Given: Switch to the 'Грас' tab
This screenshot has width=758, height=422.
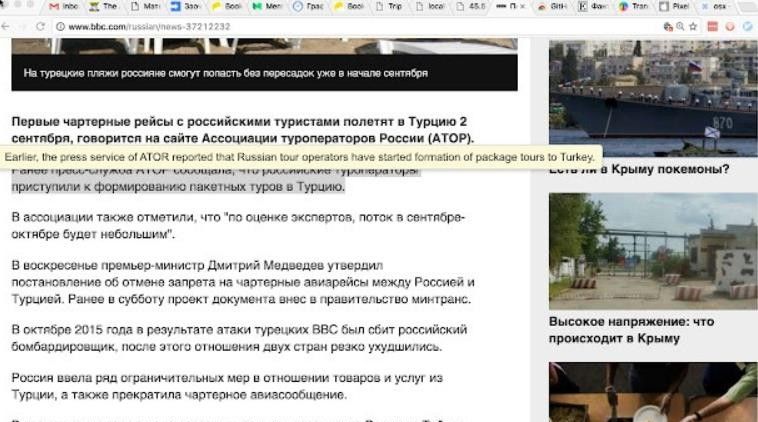Looking at the screenshot, I should pos(308,6).
